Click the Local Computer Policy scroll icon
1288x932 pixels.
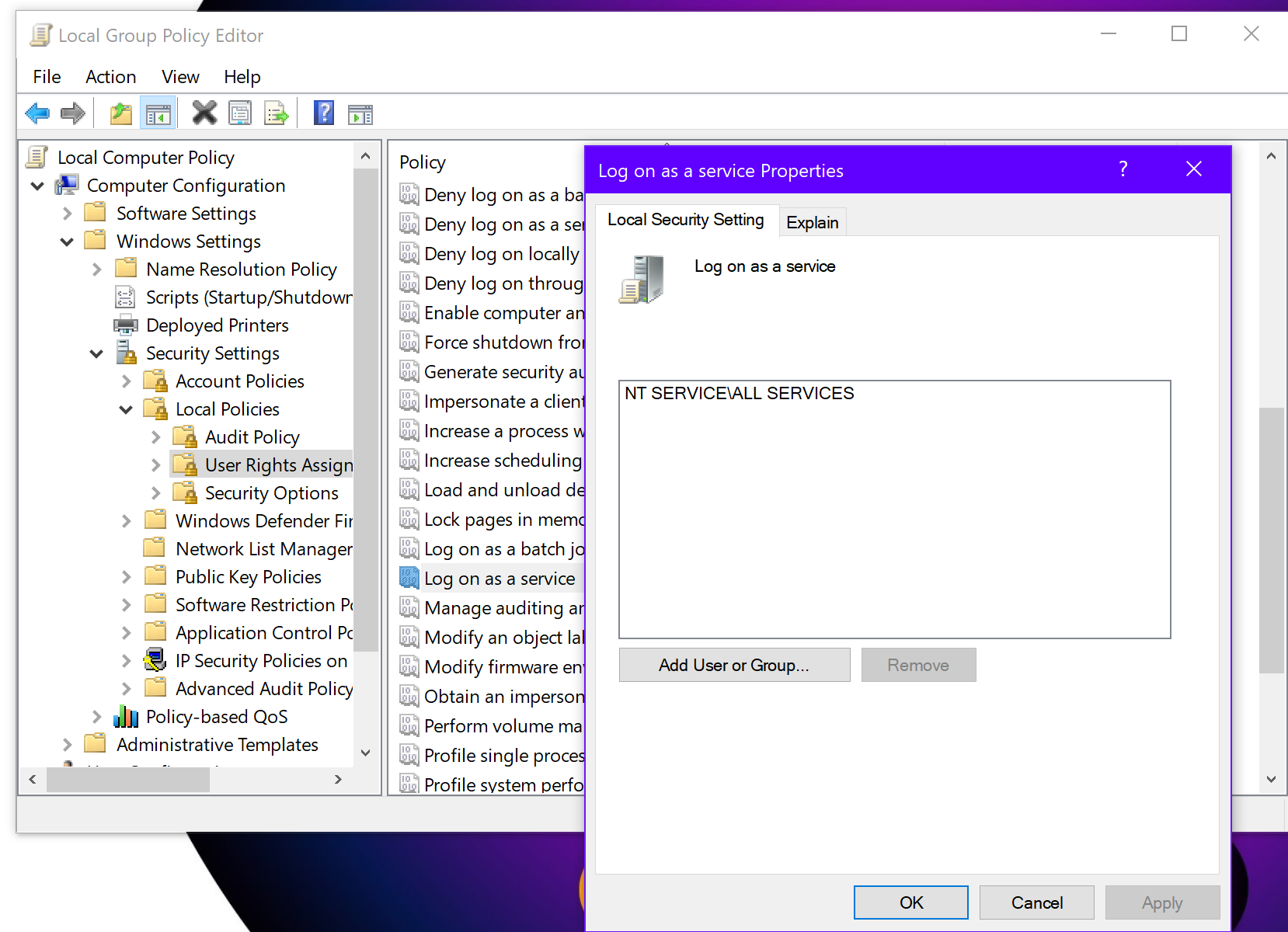pos(37,157)
